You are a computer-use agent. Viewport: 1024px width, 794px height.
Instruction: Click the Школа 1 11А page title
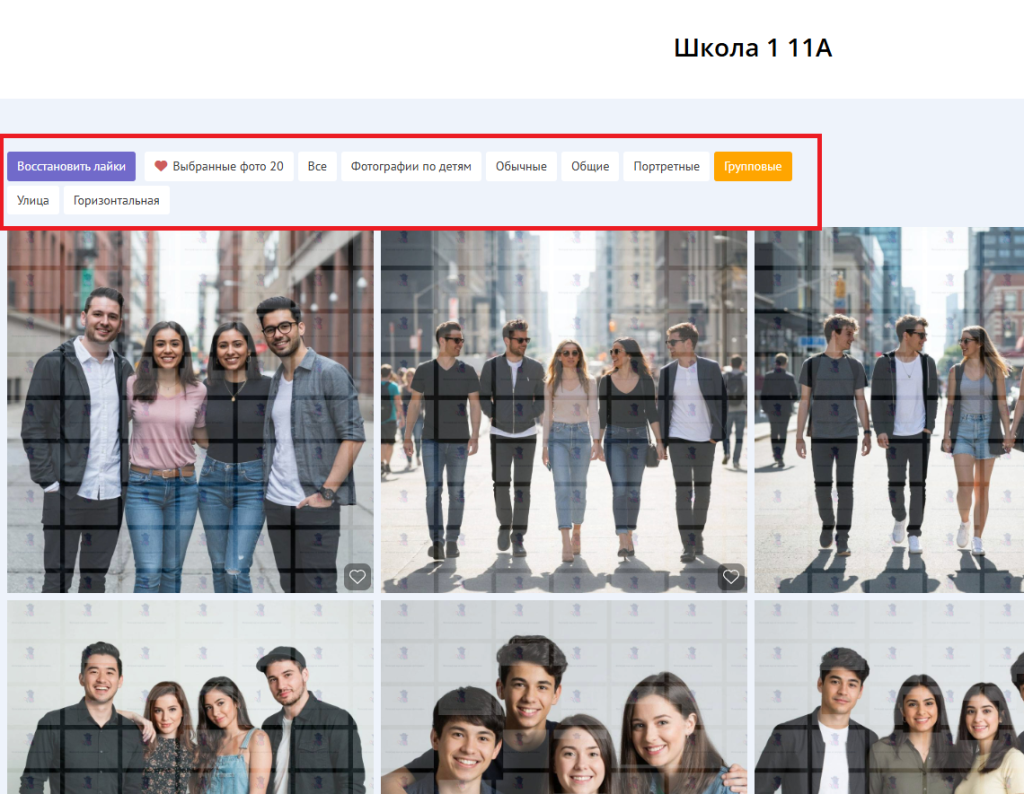click(x=753, y=48)
